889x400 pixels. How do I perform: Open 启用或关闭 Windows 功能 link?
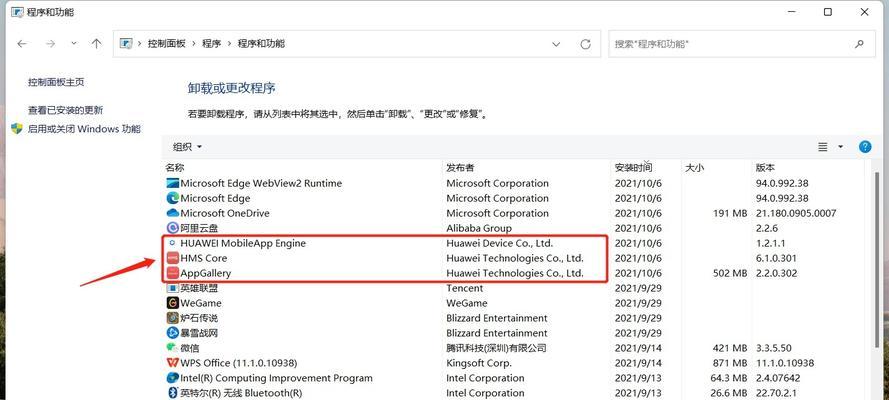point(84,129)
